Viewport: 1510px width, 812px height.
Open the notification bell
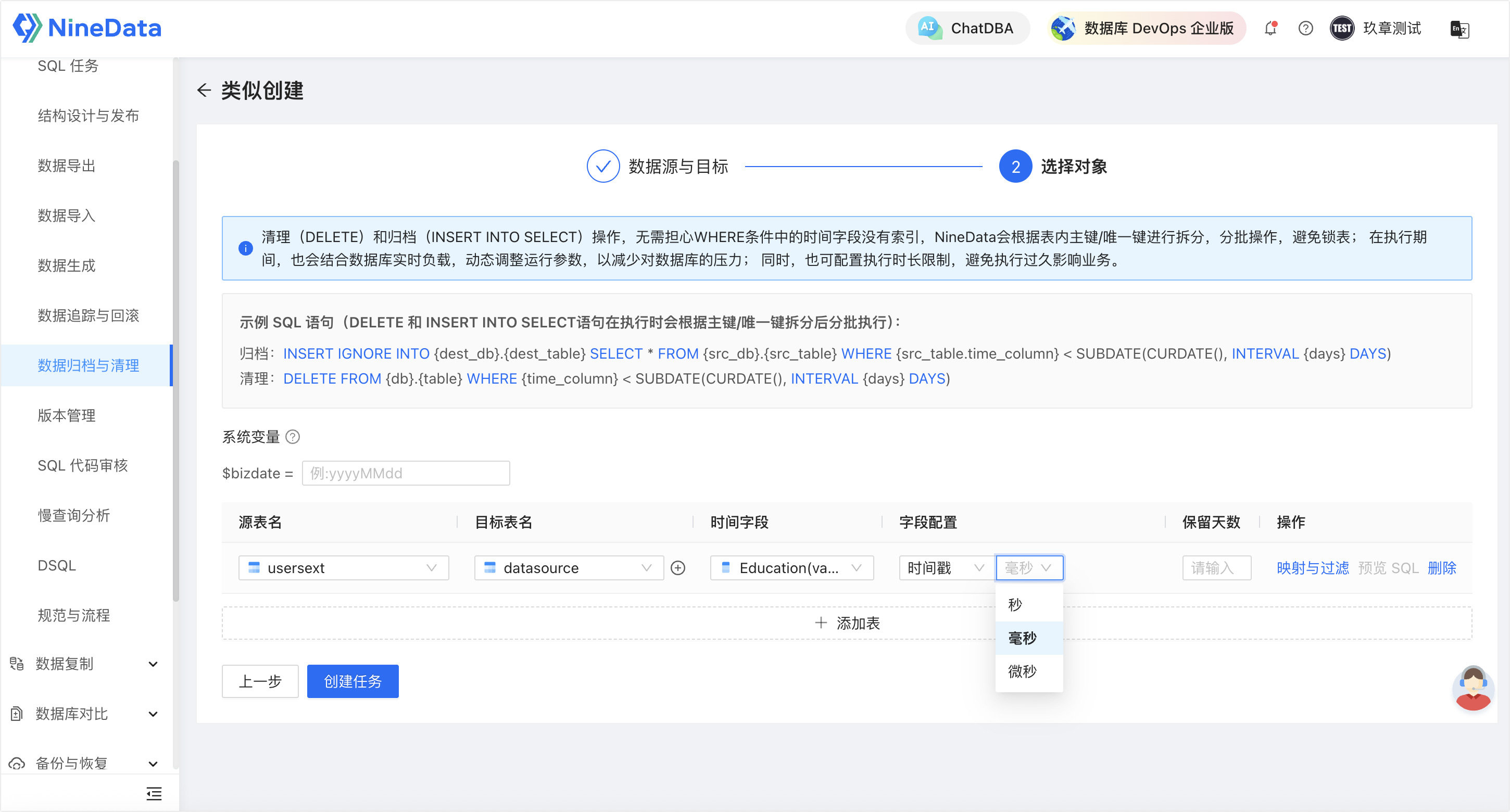[1270, 28]
